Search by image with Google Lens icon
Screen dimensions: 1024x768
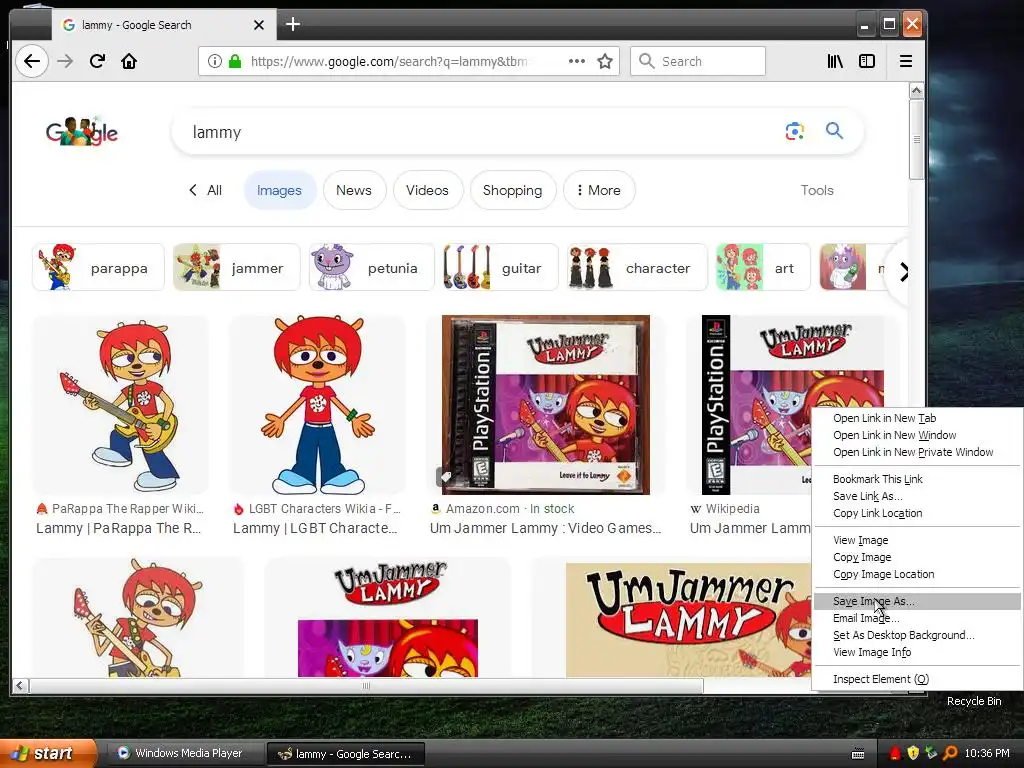click(794, 131)
